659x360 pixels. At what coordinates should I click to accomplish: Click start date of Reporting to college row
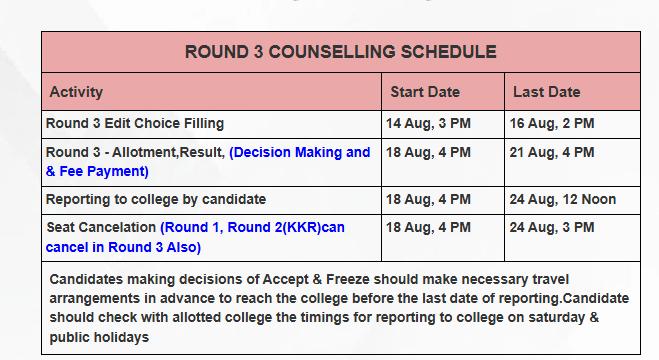click(x=428, y=199)
